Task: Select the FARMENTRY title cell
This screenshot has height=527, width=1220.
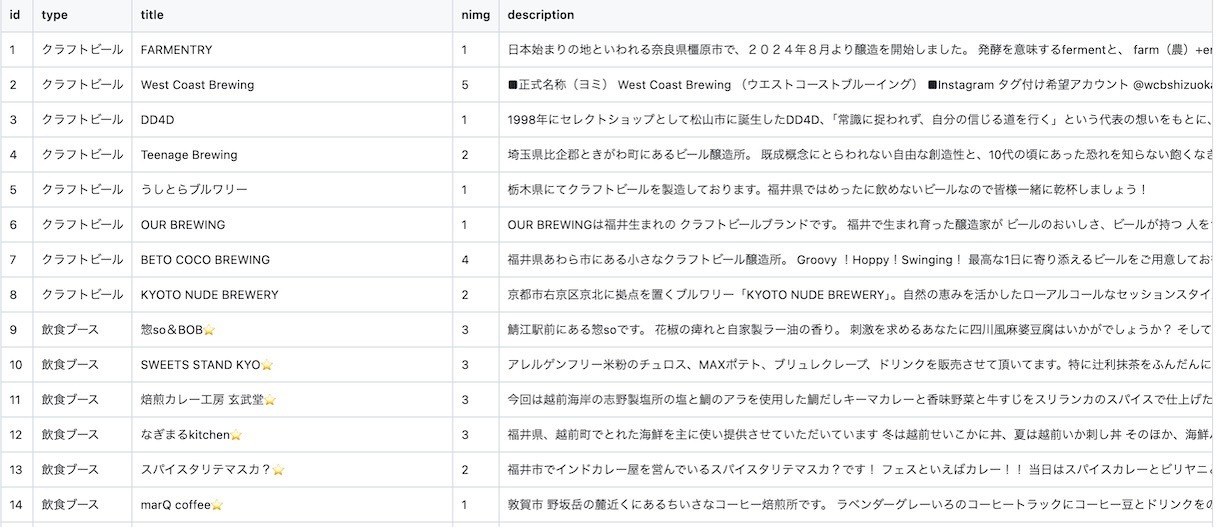Action: point(177,50)
